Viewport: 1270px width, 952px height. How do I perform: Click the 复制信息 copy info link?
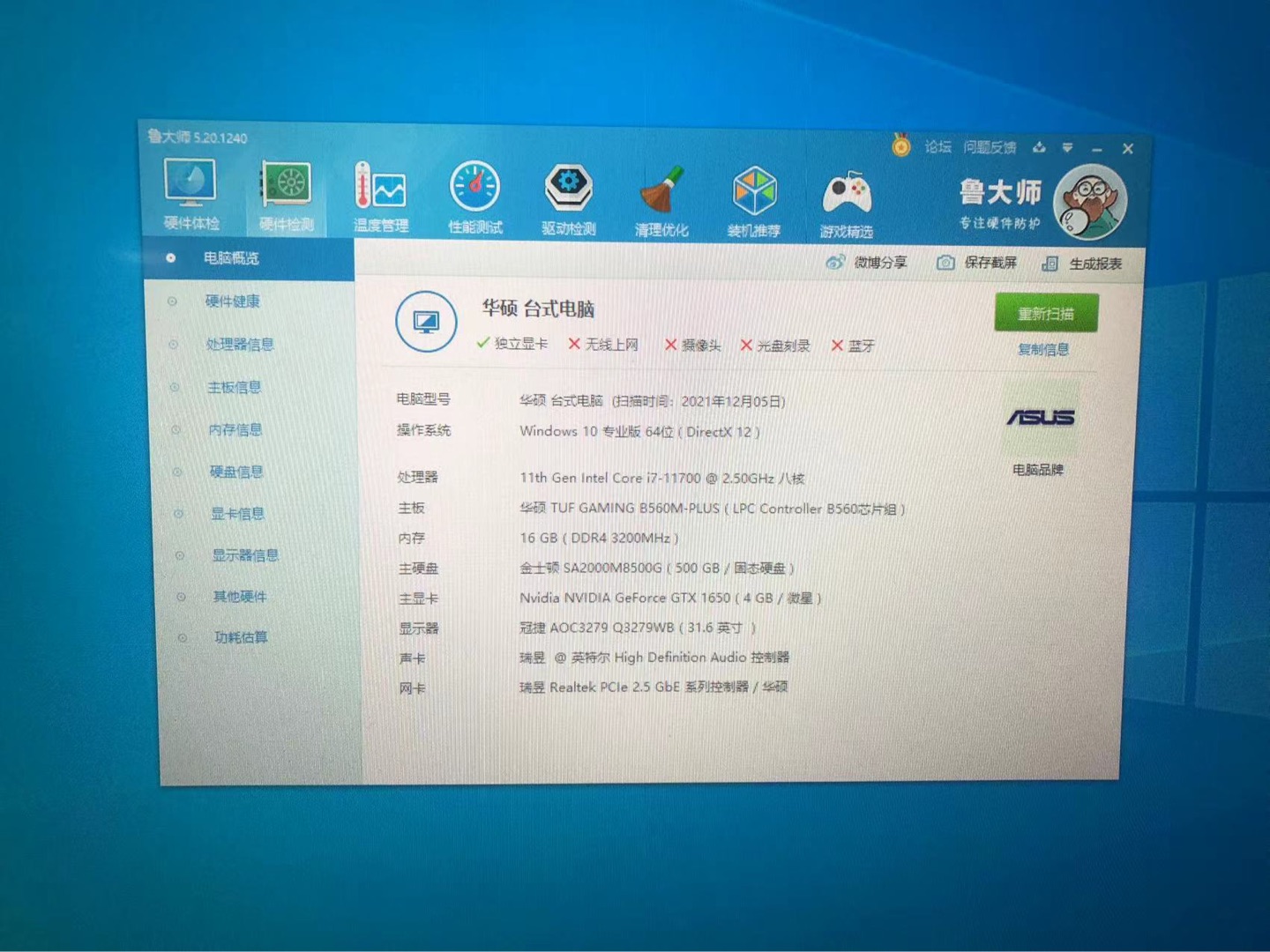(1043, 349)
